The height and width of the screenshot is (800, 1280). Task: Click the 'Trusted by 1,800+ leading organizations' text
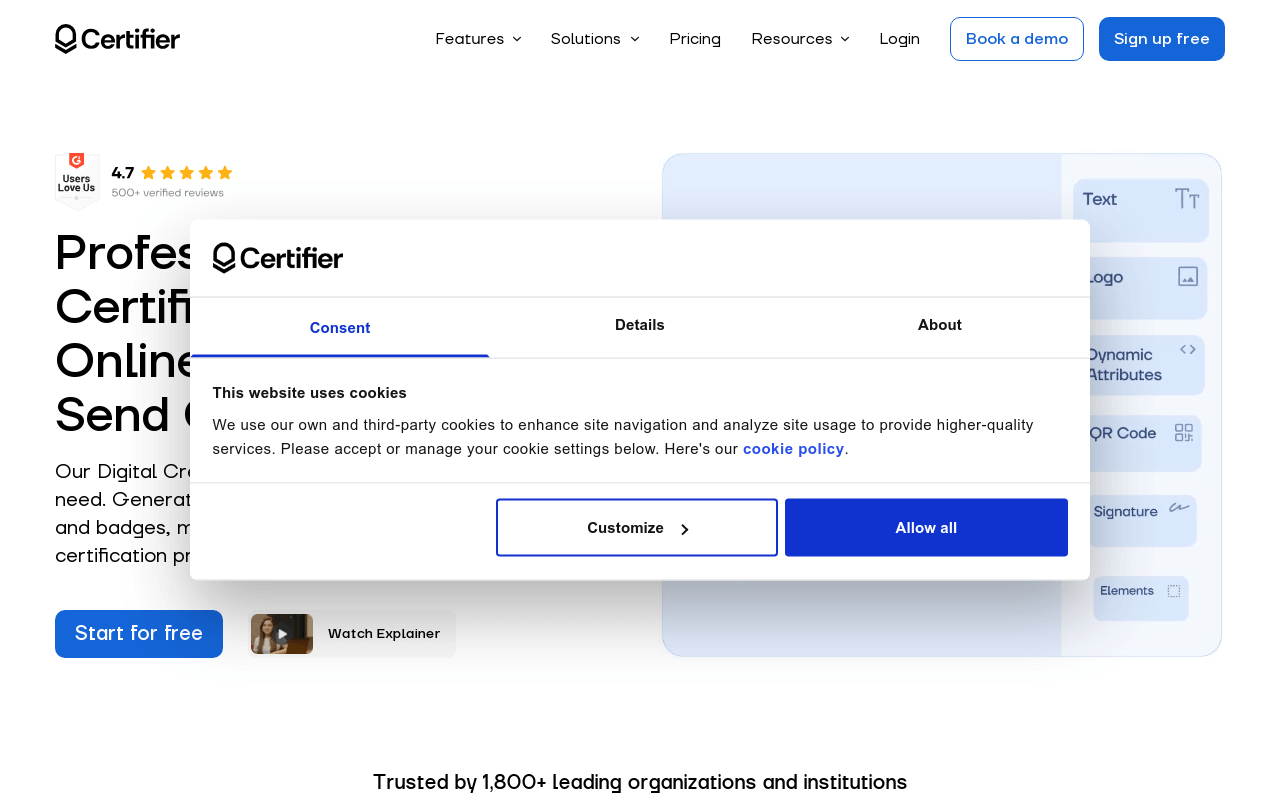[x=640, y=782]
